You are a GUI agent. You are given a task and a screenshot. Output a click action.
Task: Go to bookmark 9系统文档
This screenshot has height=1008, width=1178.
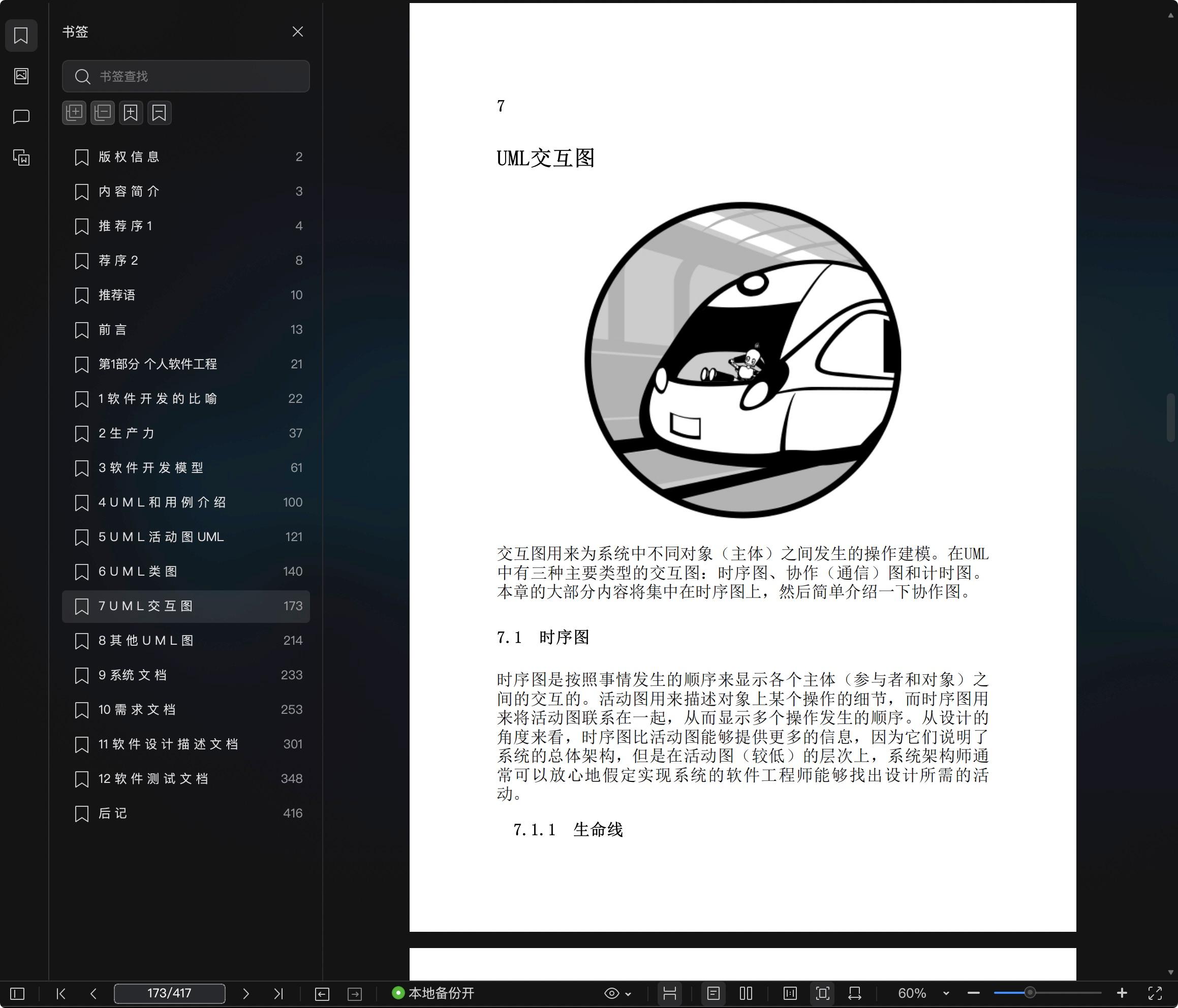click(186, 675)
